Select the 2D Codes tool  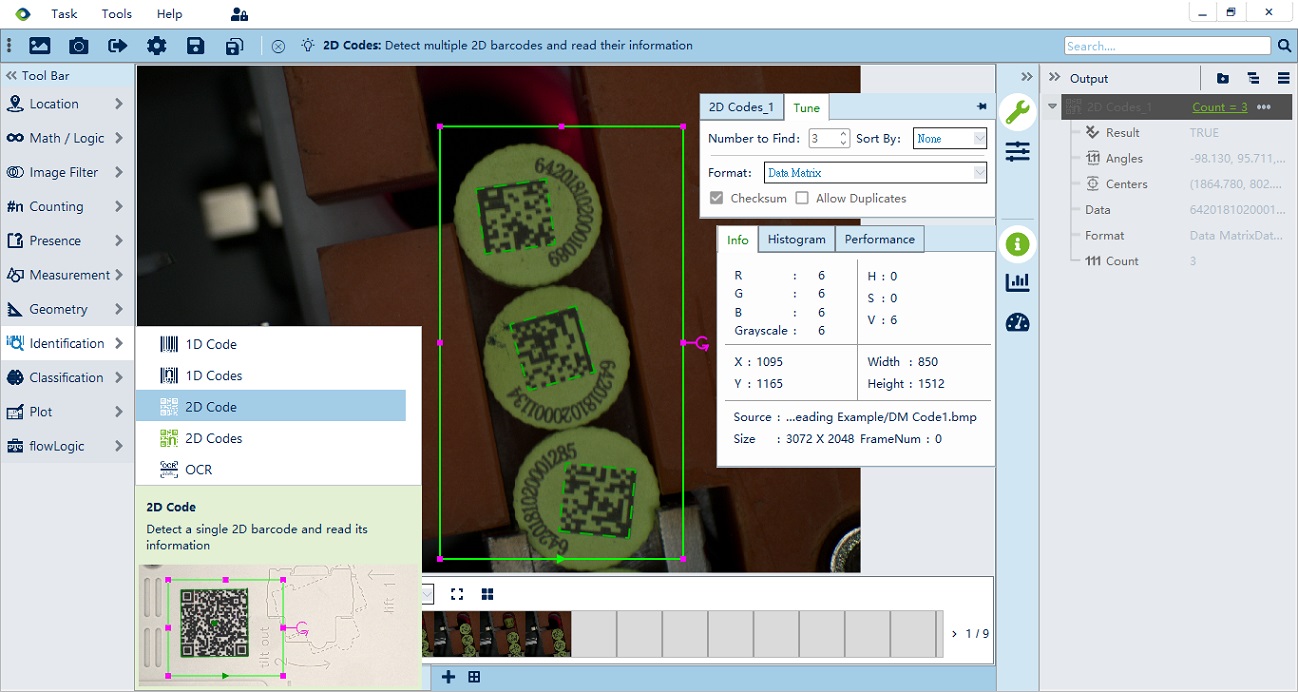pyautogui.click(x=271, y=438)
